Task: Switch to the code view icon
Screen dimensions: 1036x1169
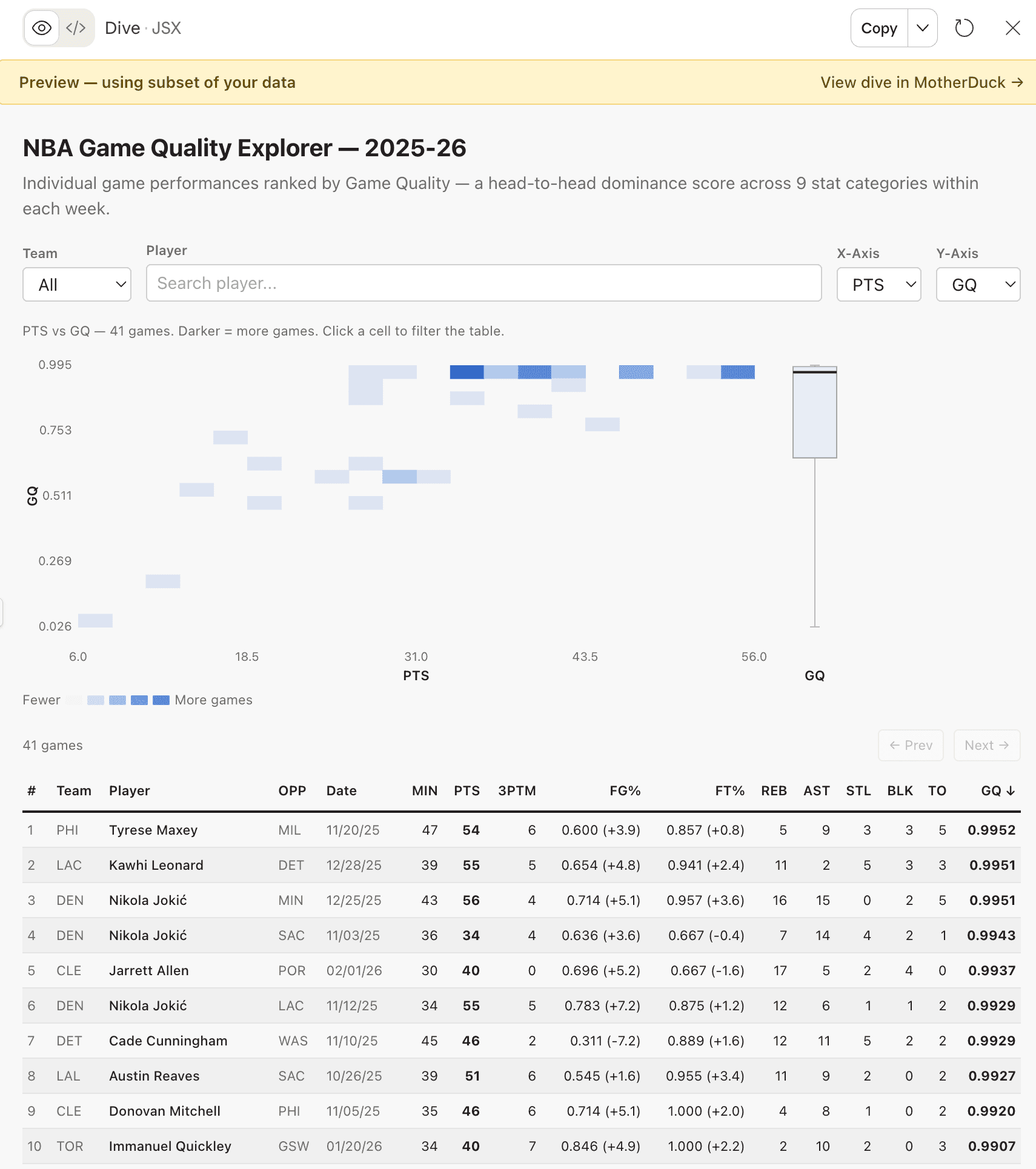Action: pos(76,28)
